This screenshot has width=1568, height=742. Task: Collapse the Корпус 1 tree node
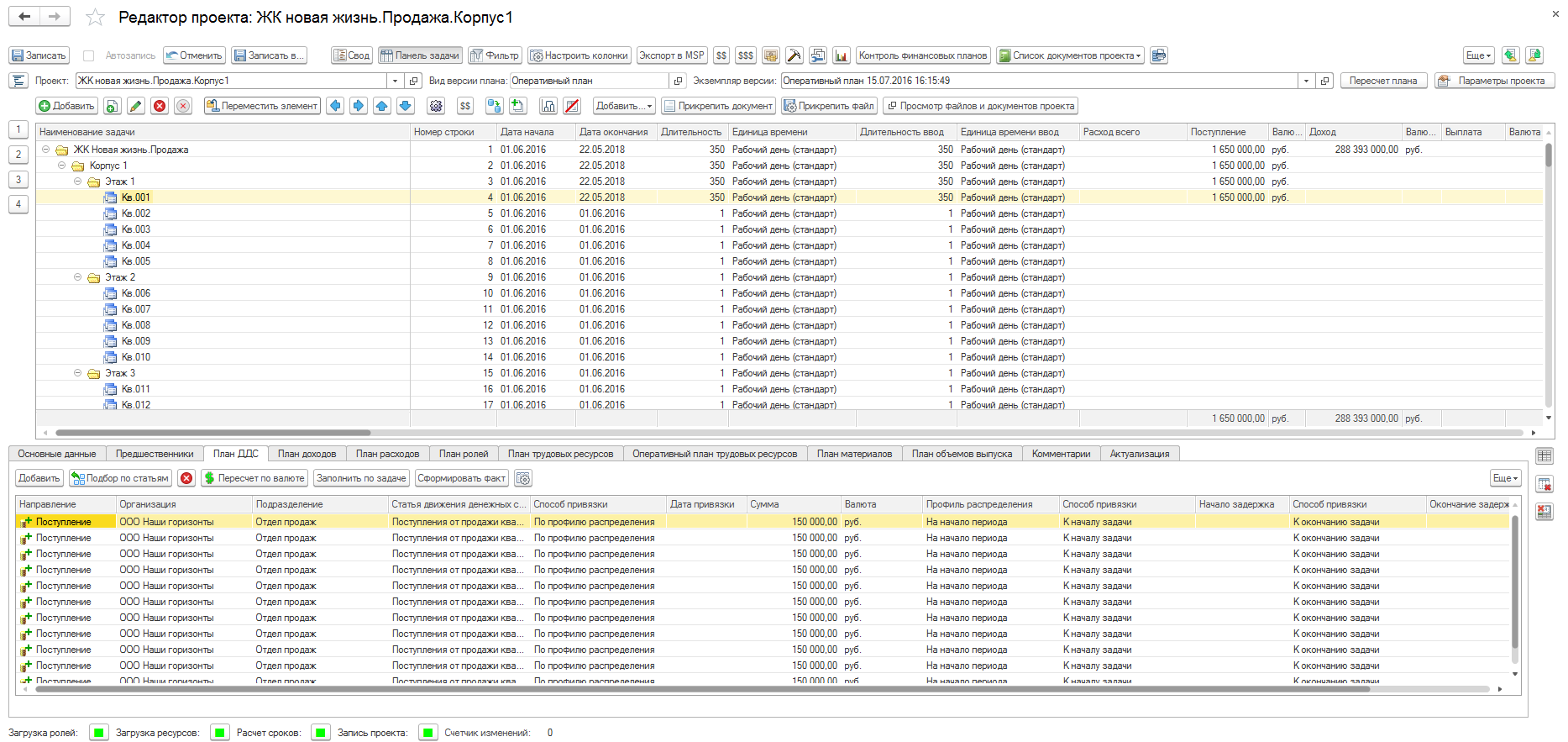(x=61, y=166)
